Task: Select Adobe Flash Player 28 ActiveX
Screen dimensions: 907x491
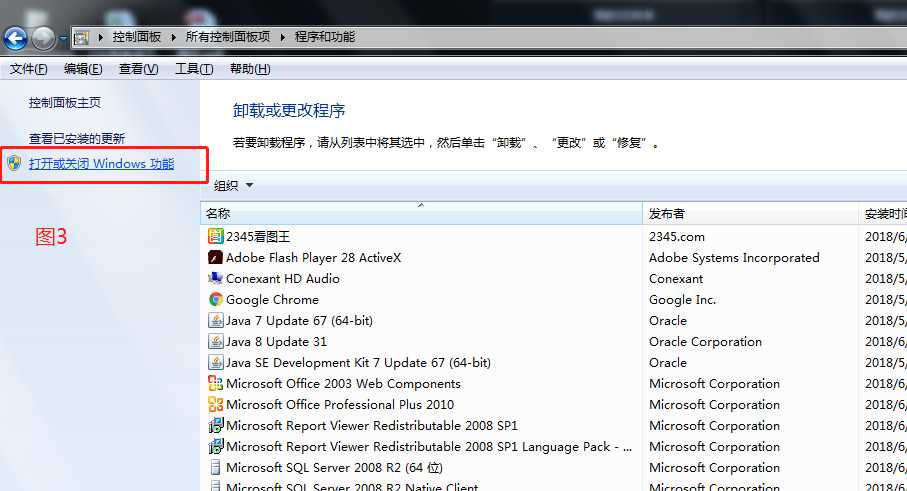Action: [x=313, y=257]
